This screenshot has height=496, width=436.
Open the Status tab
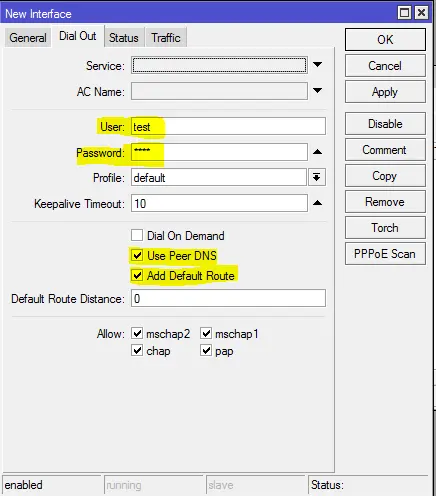[x=124, y=38]
